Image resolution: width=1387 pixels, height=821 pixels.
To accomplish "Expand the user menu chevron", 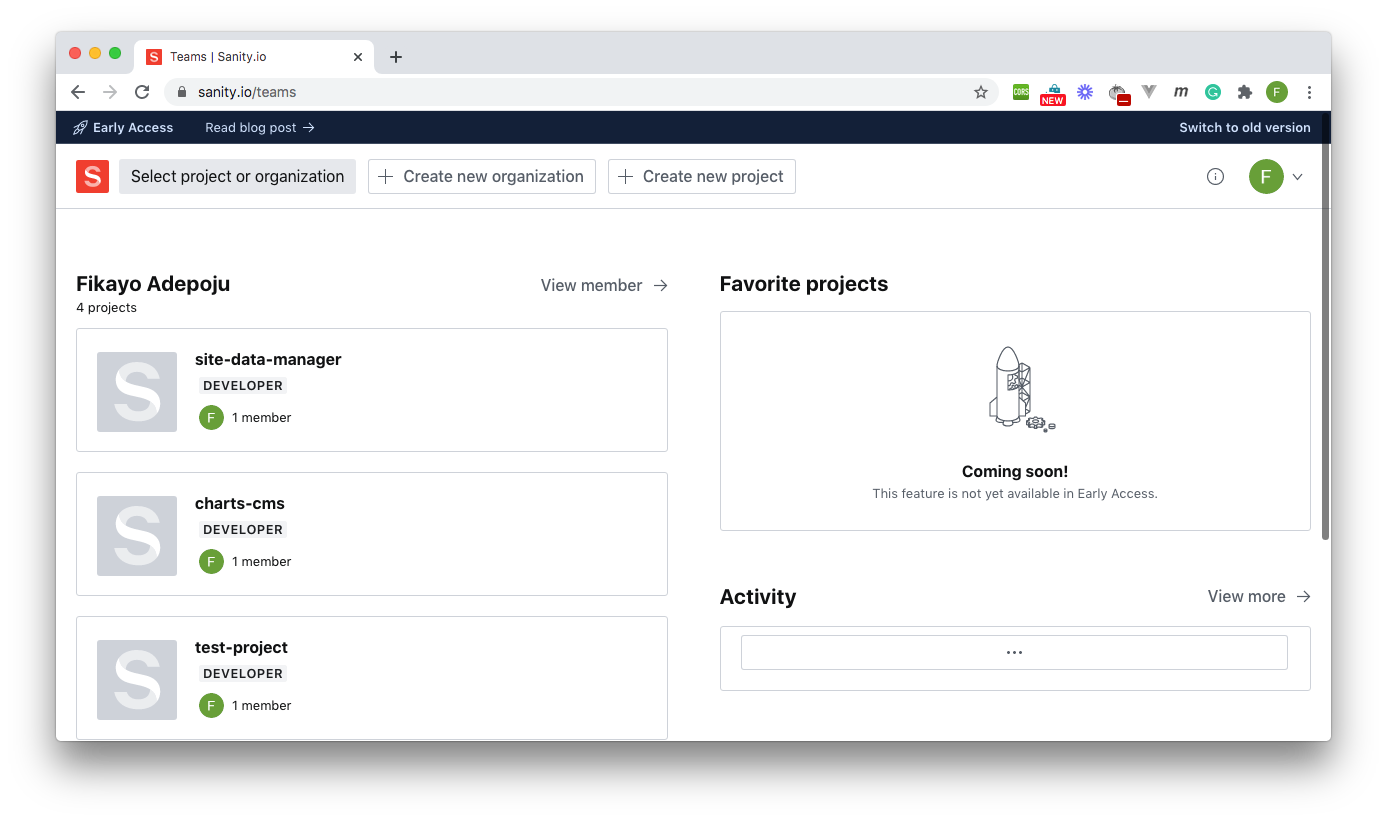I will point(1297,177).
